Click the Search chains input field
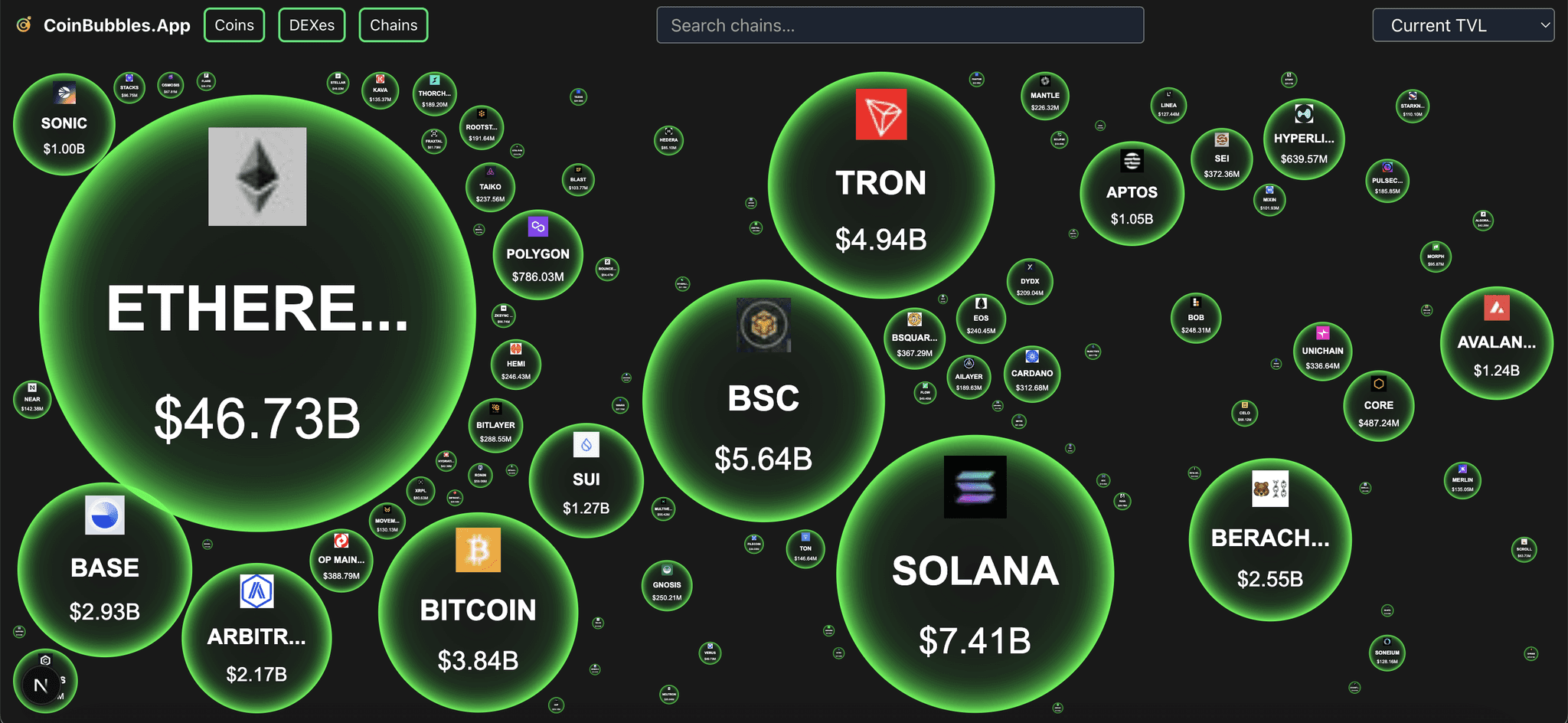 tap(900, 25)
